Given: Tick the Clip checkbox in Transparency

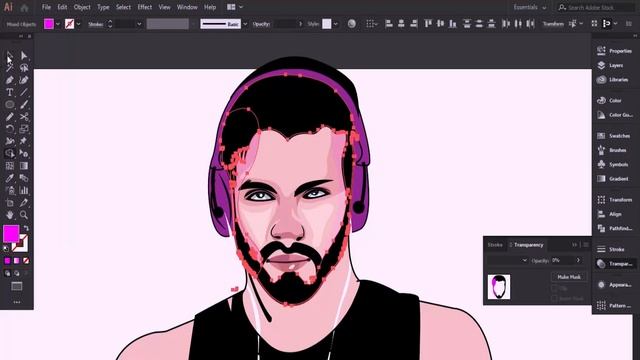Looking at the screenshot, I should point(554,288).
